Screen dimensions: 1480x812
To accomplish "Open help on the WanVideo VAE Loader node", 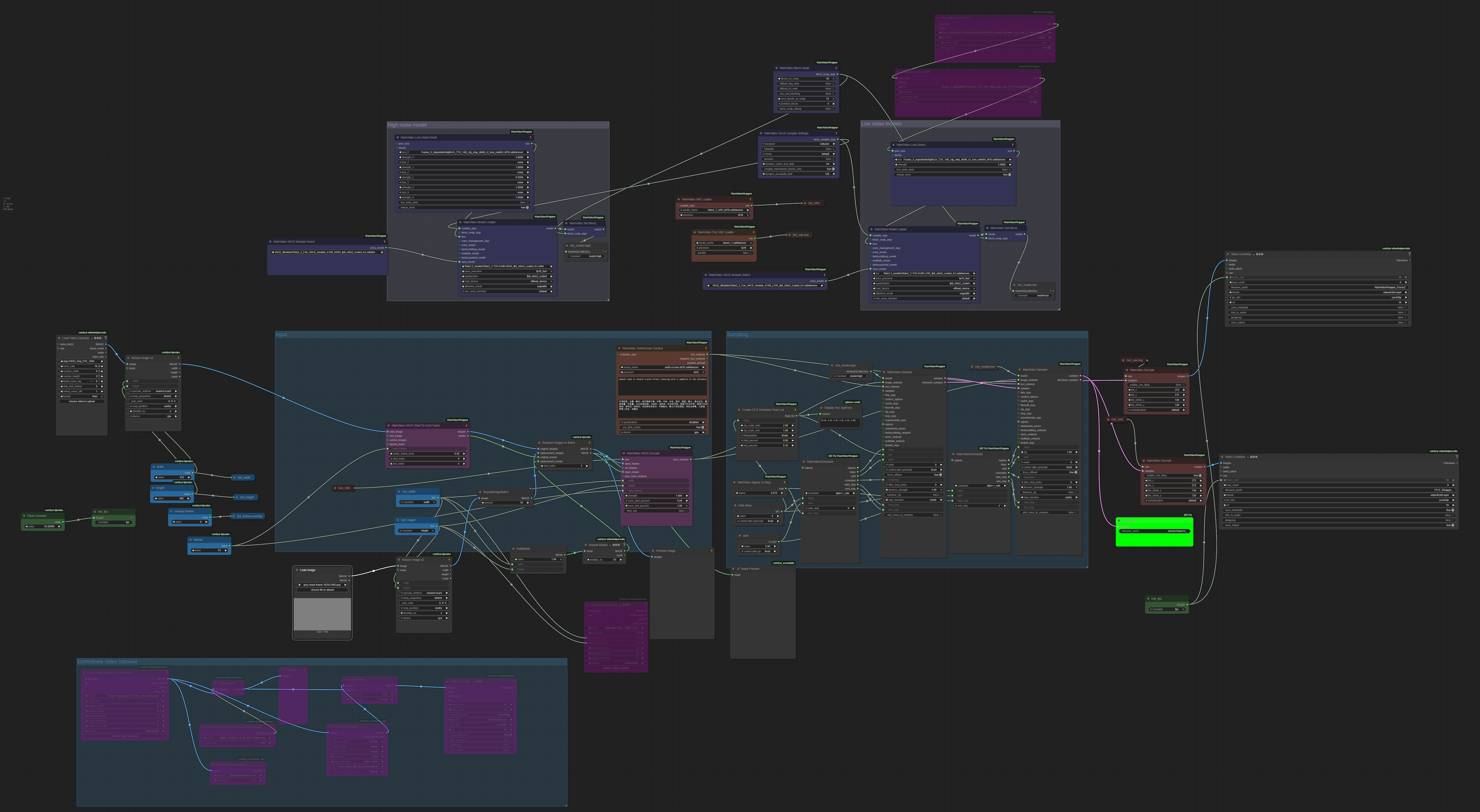I will tap(750, 199).
